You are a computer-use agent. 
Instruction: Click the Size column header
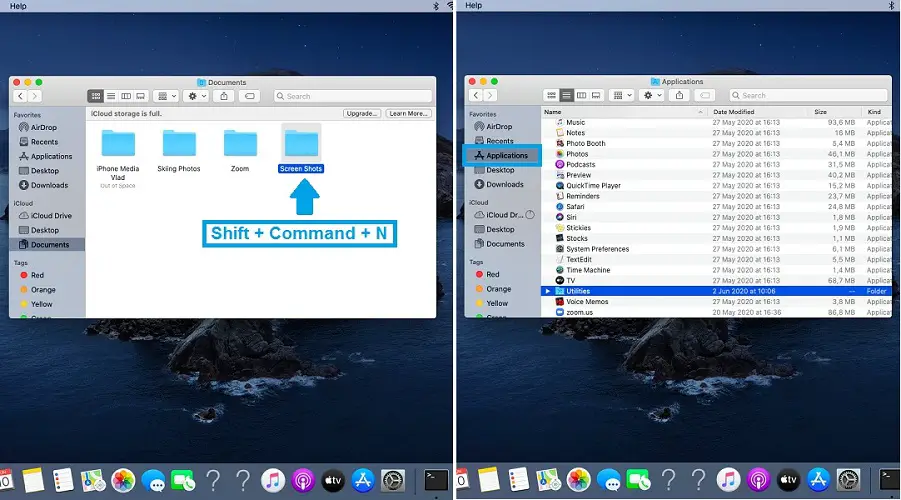(x=820, y=112)
